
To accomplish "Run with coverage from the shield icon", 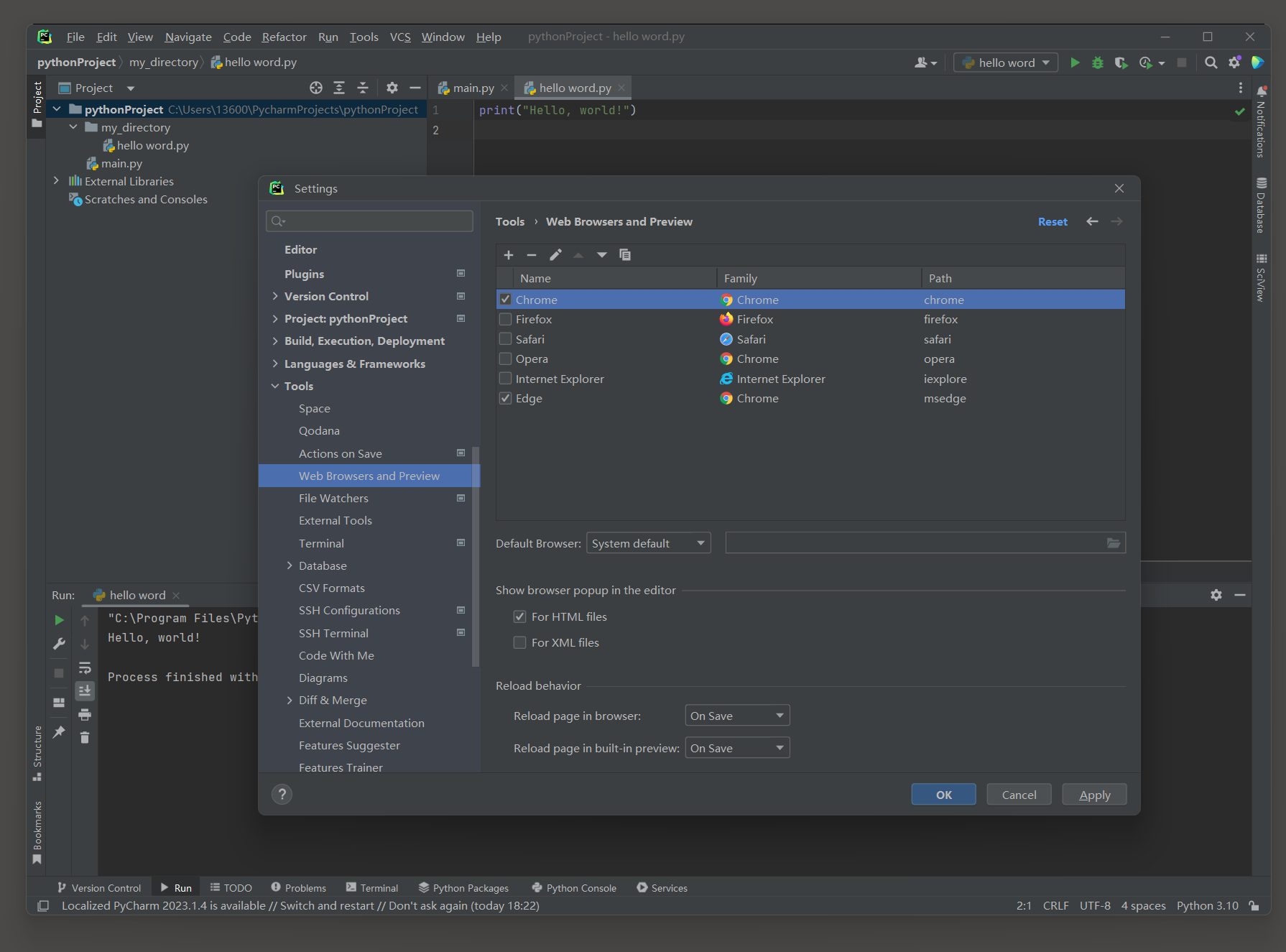I will 1121,63.
